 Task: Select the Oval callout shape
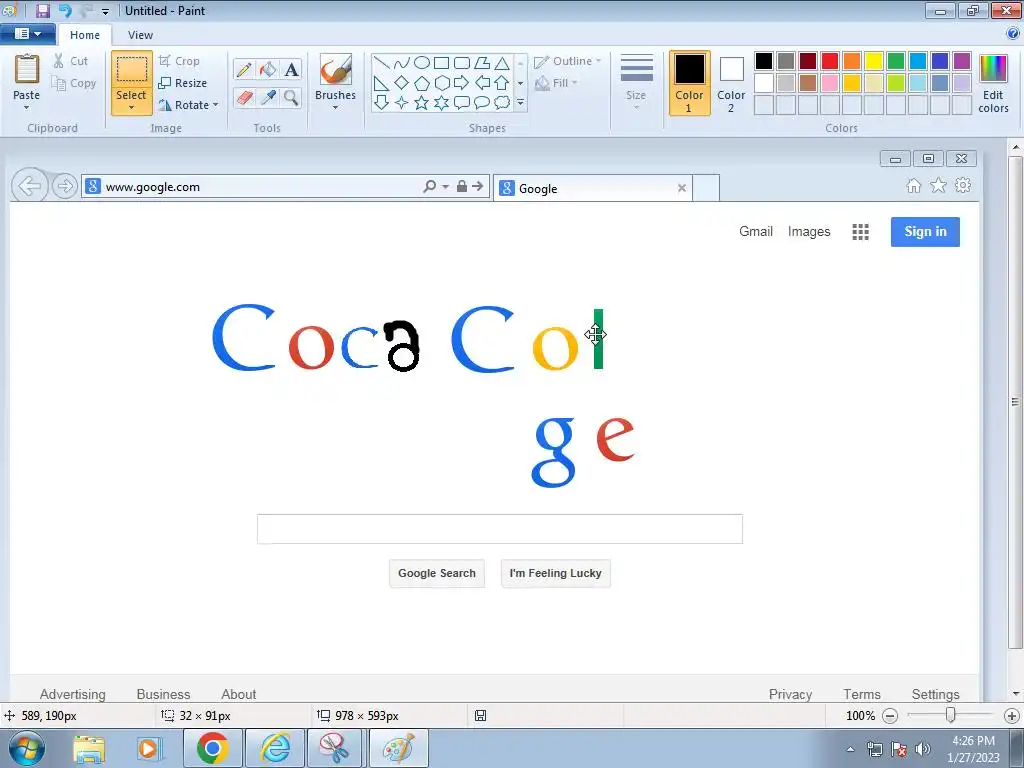pos(482,103)
